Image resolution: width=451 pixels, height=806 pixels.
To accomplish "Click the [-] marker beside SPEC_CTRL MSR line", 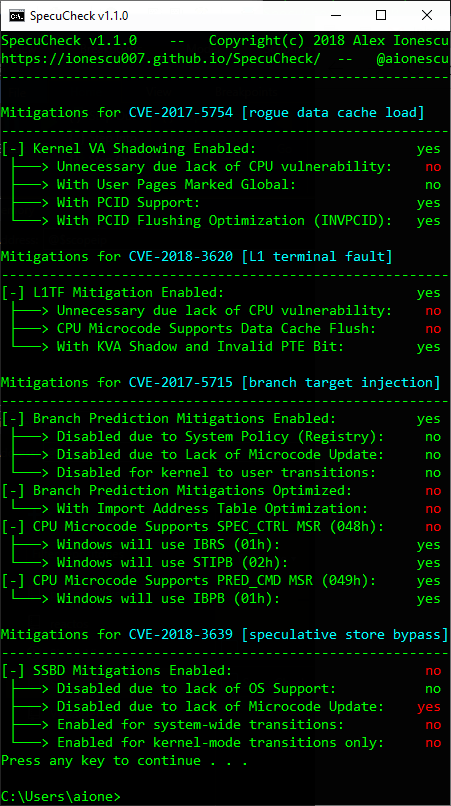I will (13, 526).
